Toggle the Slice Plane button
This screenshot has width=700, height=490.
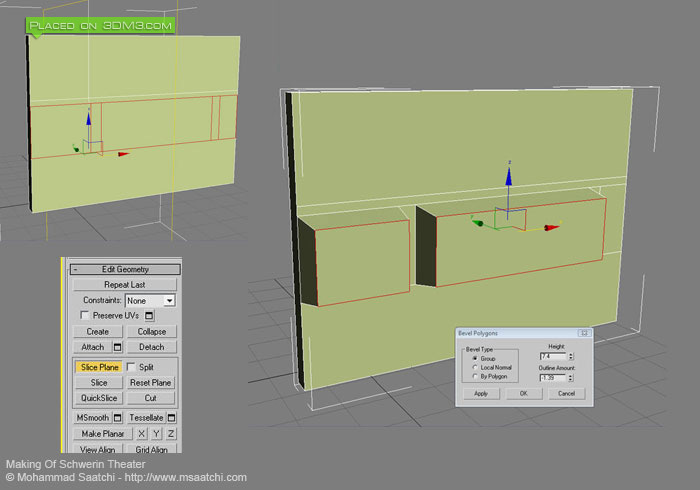[99, 367]
